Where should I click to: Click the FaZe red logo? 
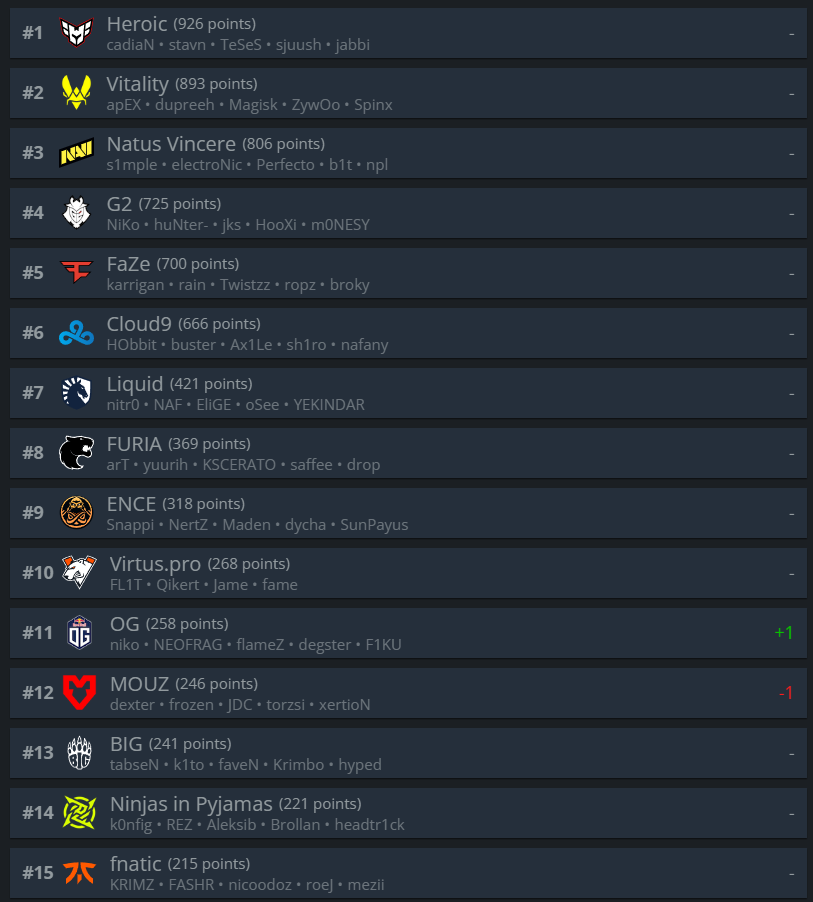(77, 272)
